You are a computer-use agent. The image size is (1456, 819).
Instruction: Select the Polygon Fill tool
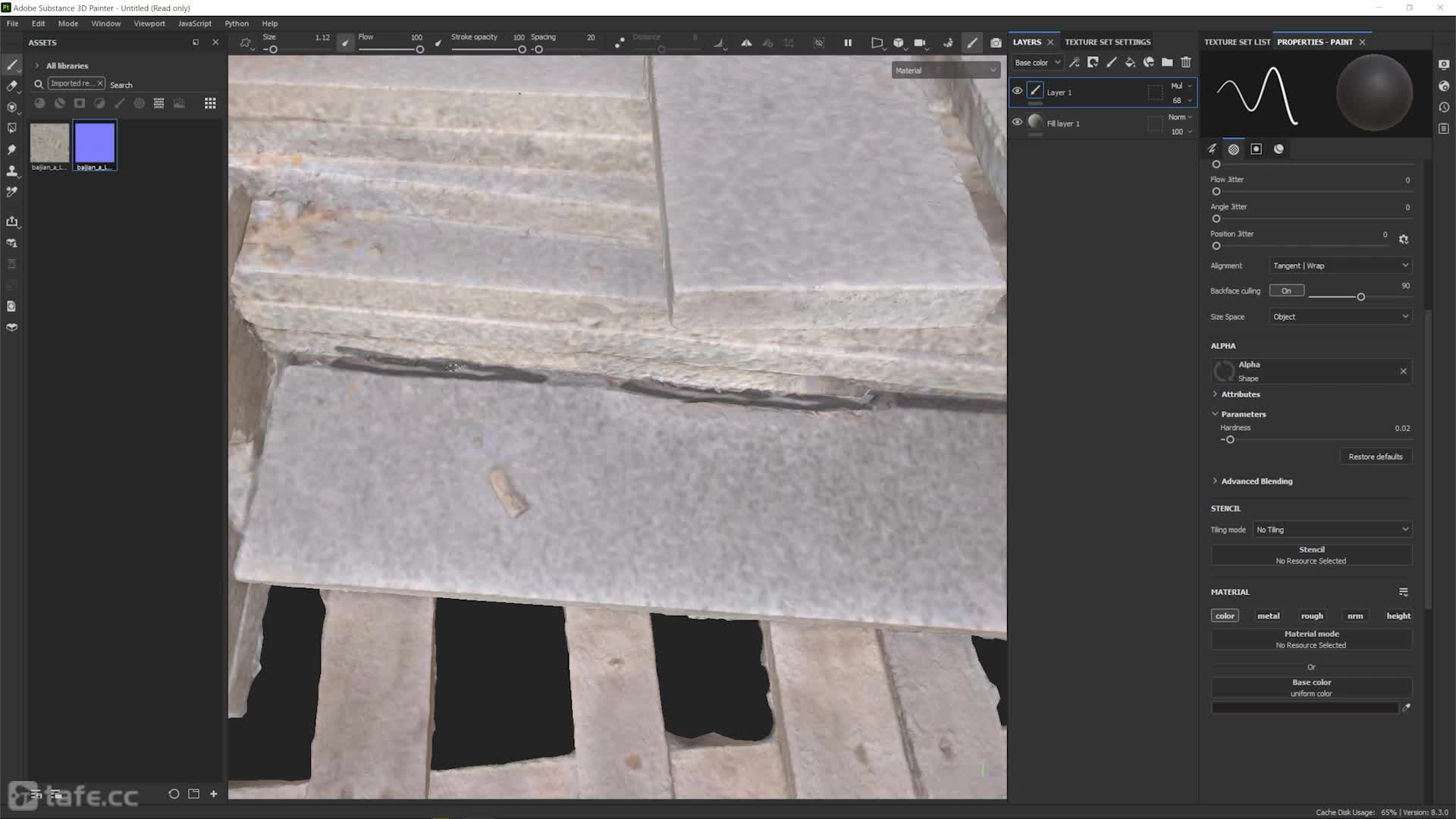pyautogui.click(x=12, y=128)
